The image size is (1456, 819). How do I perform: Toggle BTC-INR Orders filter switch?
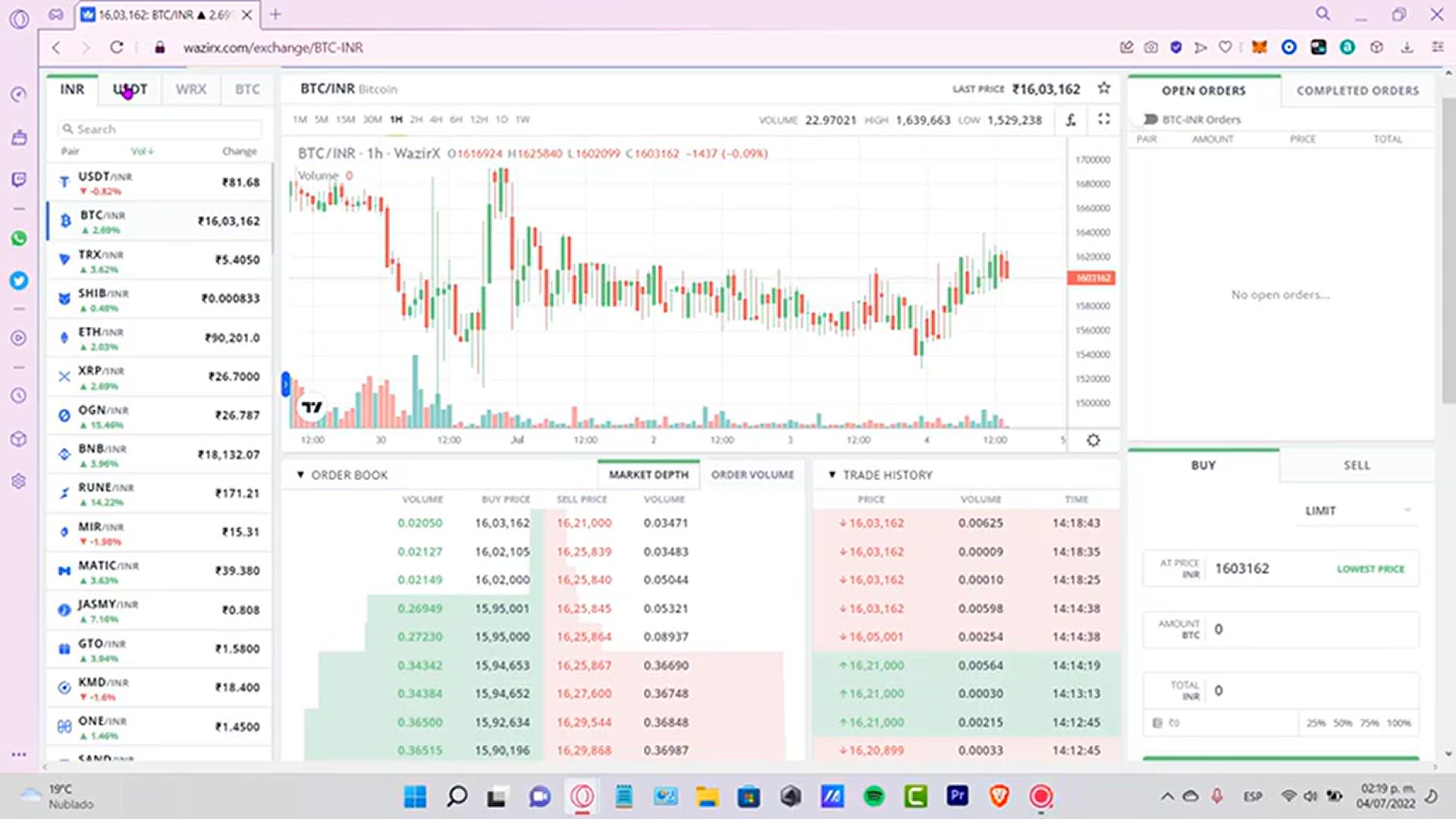[1150, 119]
